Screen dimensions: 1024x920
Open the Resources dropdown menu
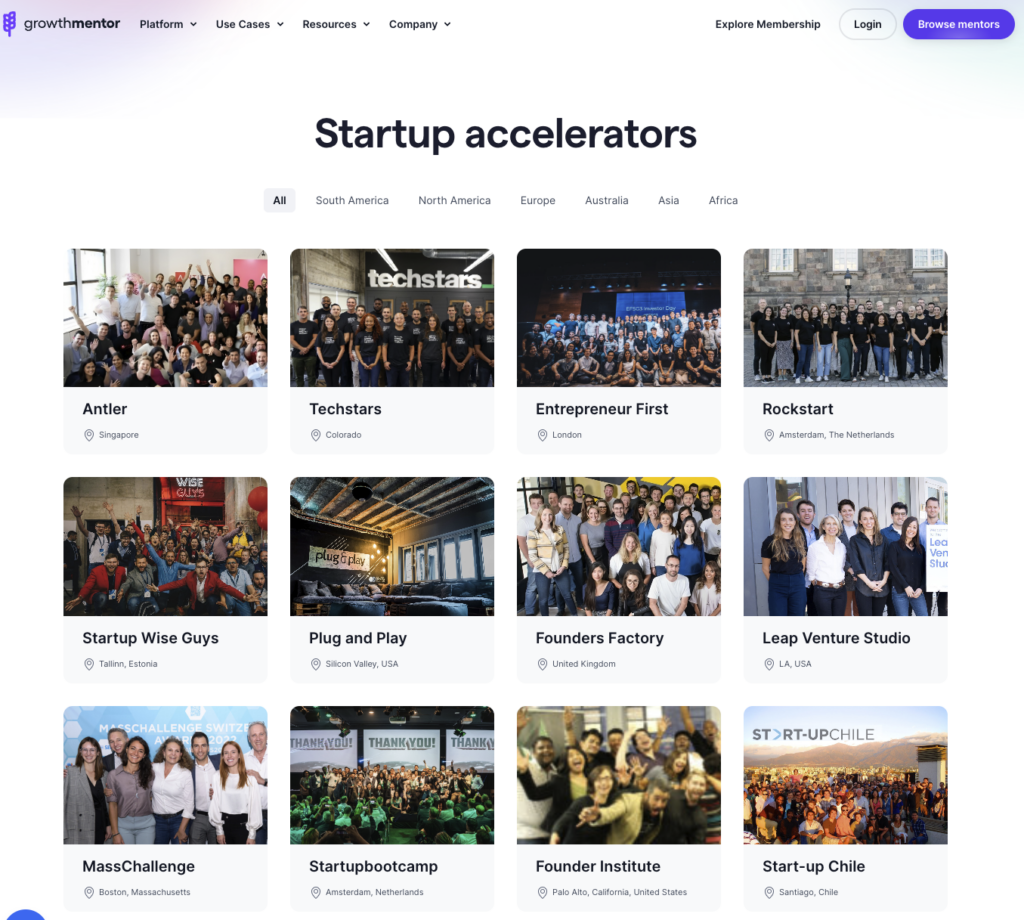(x=336, y=24)
